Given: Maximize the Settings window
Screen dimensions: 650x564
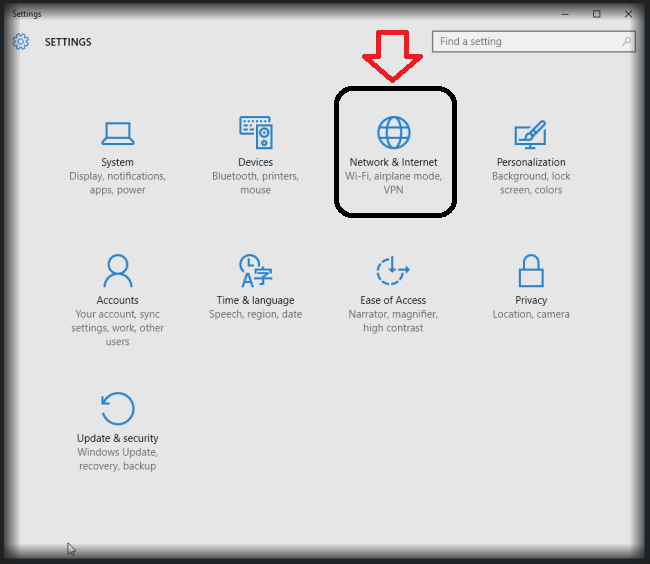Looking at the screenshot, I should click(x=597, y=14).
